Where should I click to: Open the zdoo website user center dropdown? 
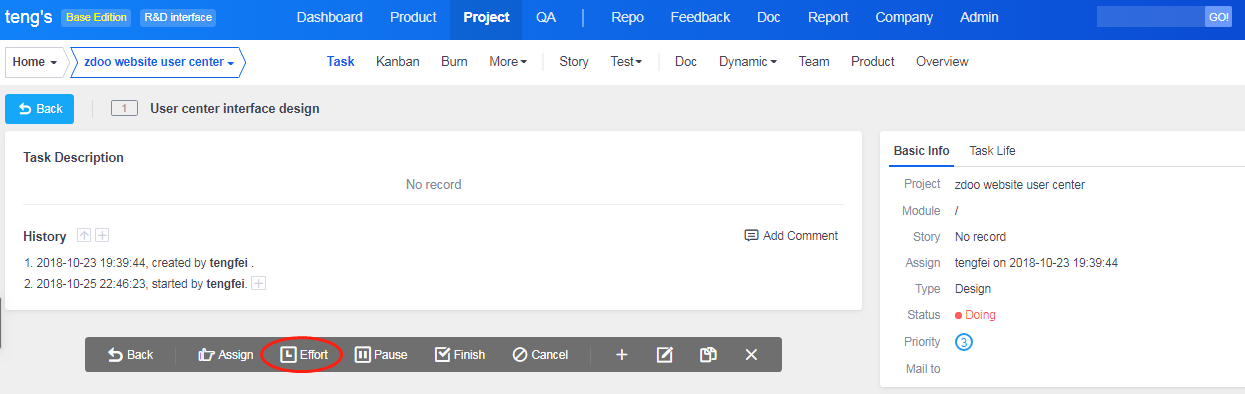tap(159, 62)
